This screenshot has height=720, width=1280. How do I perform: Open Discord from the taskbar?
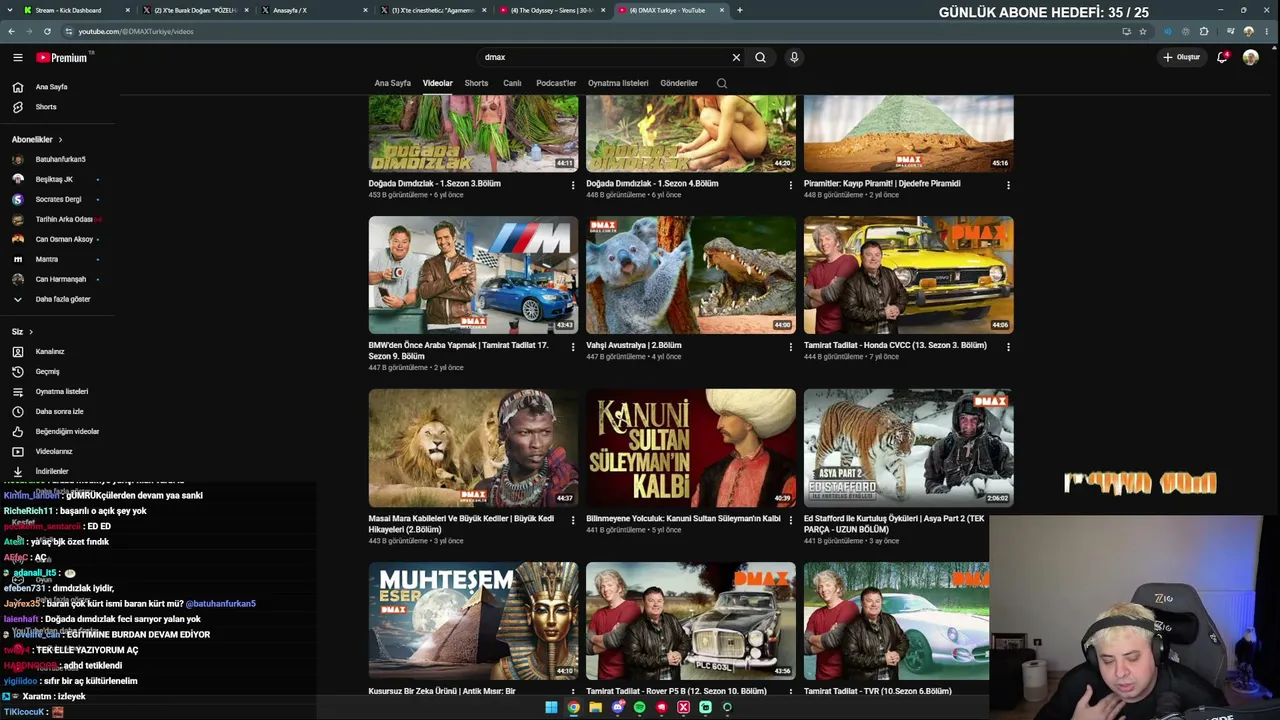tap(617, 708)
